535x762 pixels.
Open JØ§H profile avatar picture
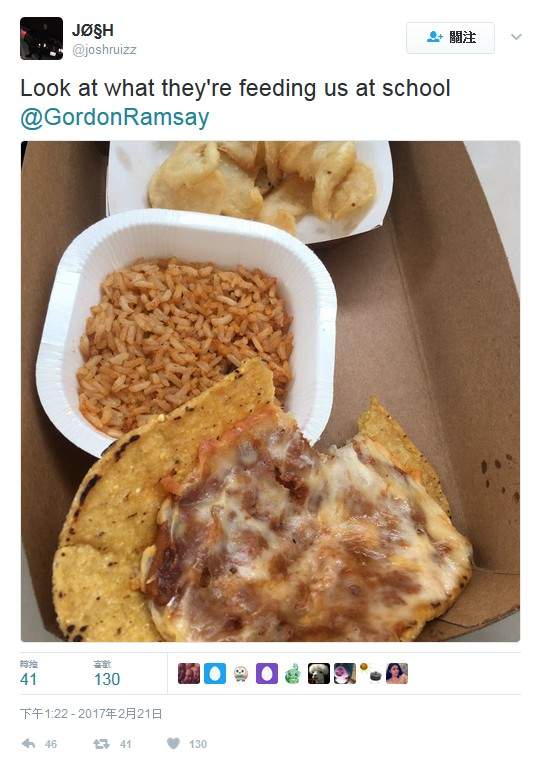click(x=41, y=38)
